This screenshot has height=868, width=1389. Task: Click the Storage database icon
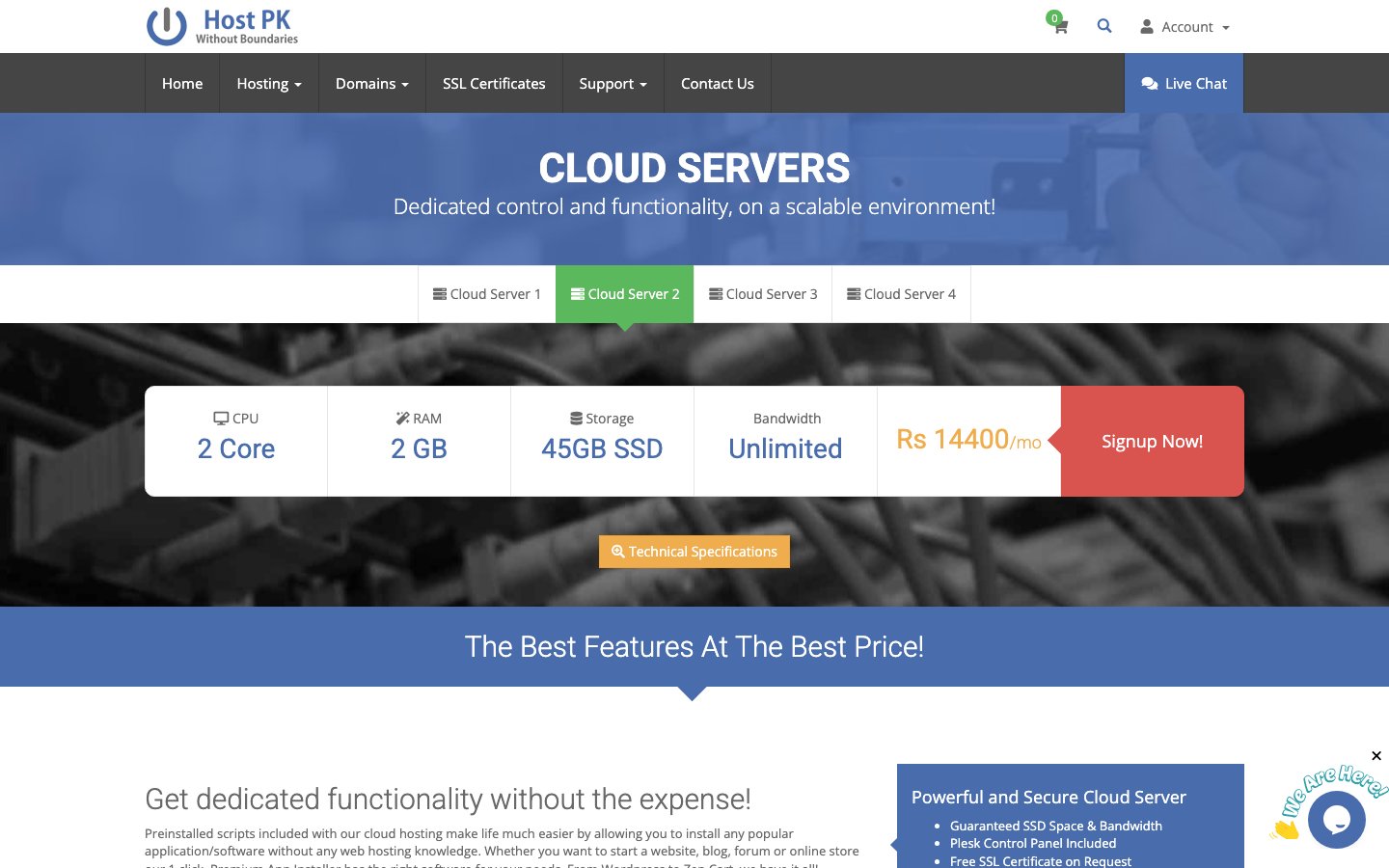point(576,419)
